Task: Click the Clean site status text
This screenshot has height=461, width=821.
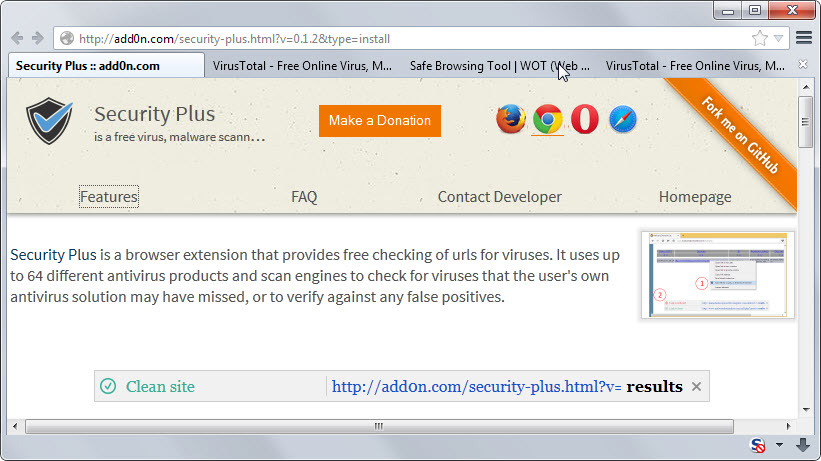Action: point(160,387)
